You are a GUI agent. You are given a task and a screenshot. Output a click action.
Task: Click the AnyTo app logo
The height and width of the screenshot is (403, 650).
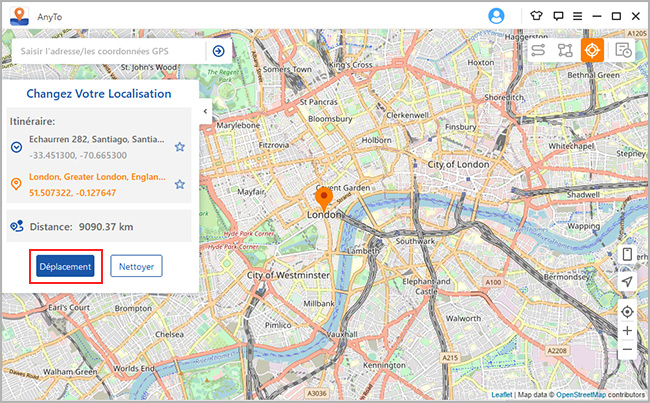click(x=19, y=16)
